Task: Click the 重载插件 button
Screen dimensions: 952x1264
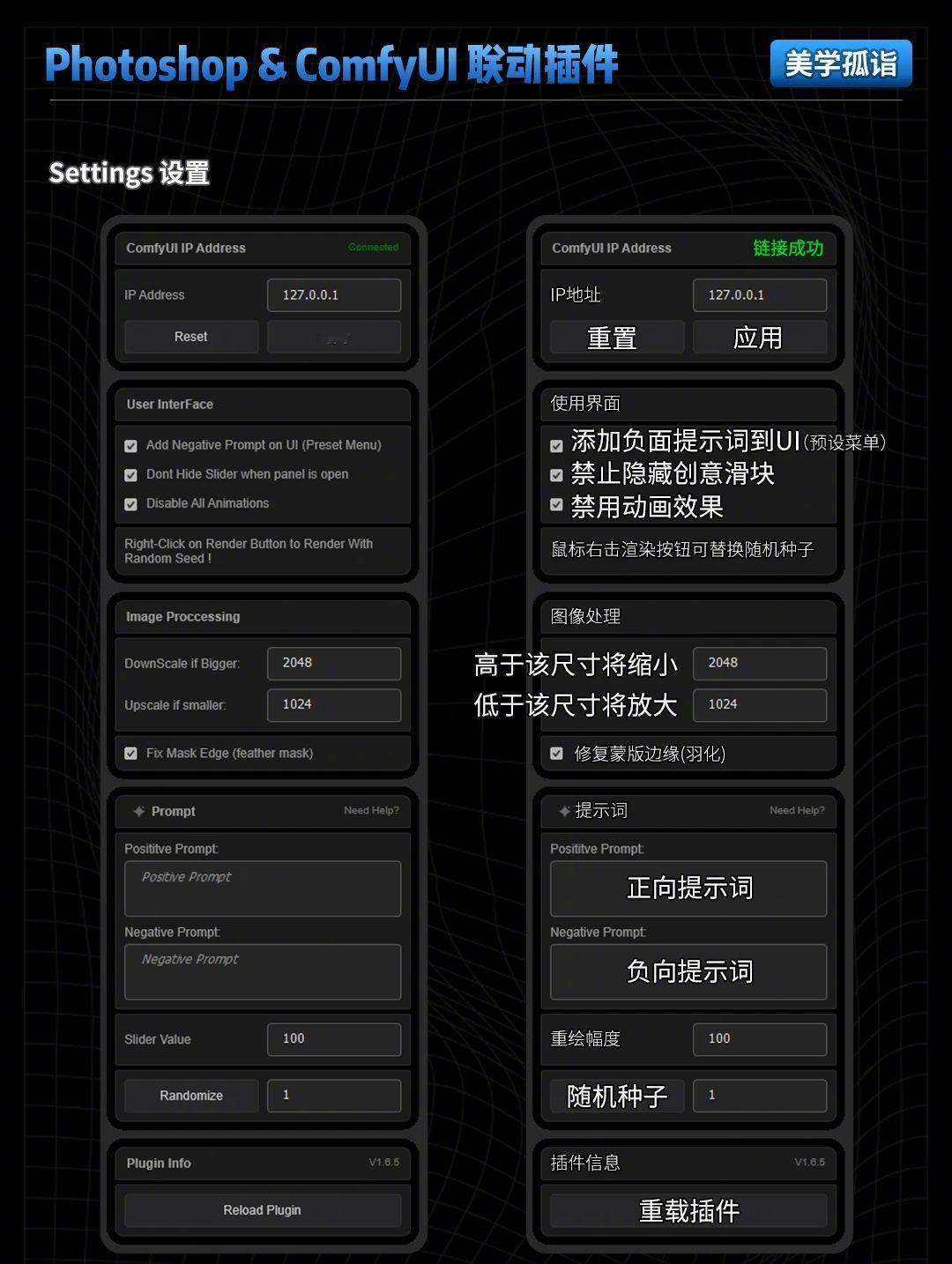Action: [x=688, y=1210]
